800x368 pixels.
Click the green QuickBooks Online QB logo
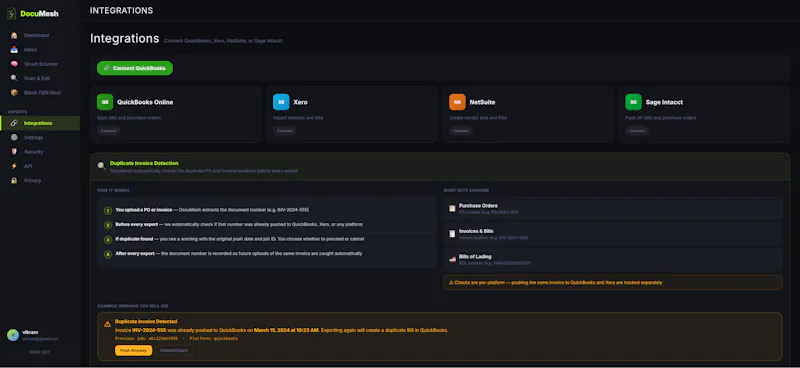[x=105, y=102]
